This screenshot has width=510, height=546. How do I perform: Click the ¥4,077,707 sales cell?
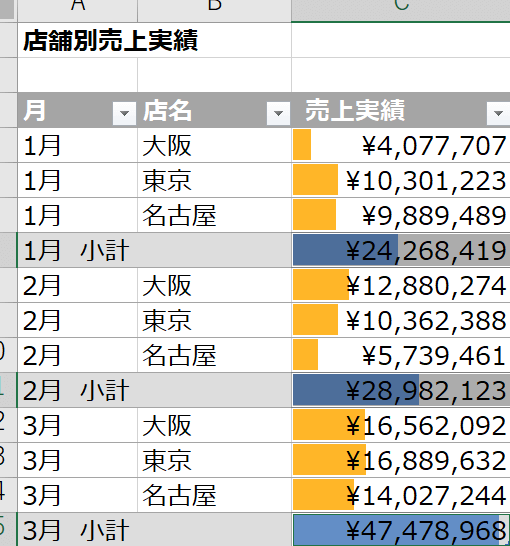pyautogui.click(x=401, y=145)
